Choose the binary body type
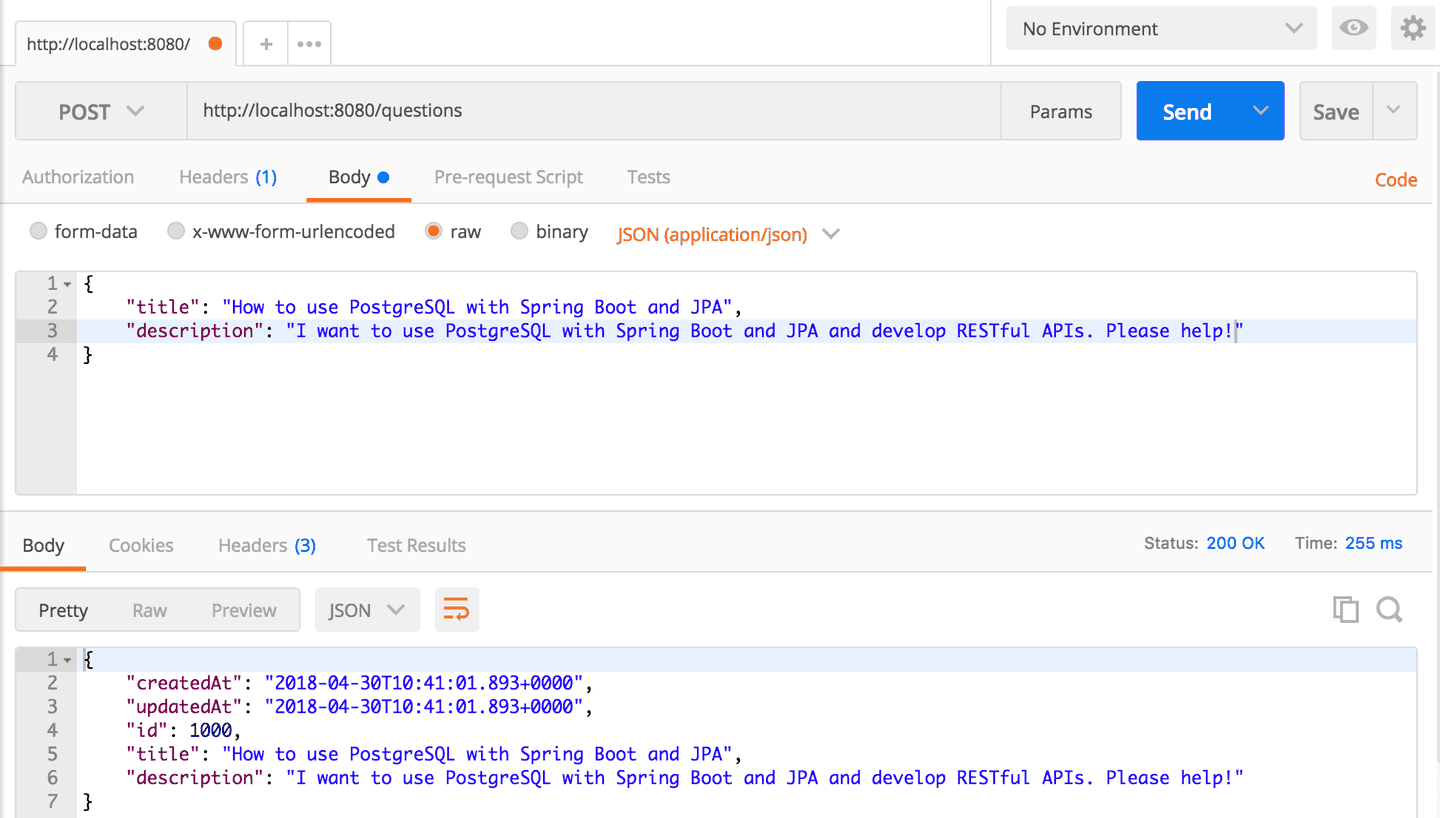 519,232
